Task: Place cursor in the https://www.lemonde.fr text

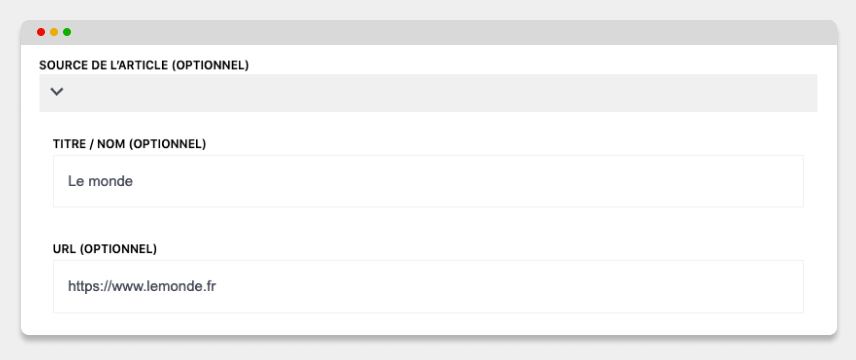Action: pyautogui.click(x=142, y=286)
